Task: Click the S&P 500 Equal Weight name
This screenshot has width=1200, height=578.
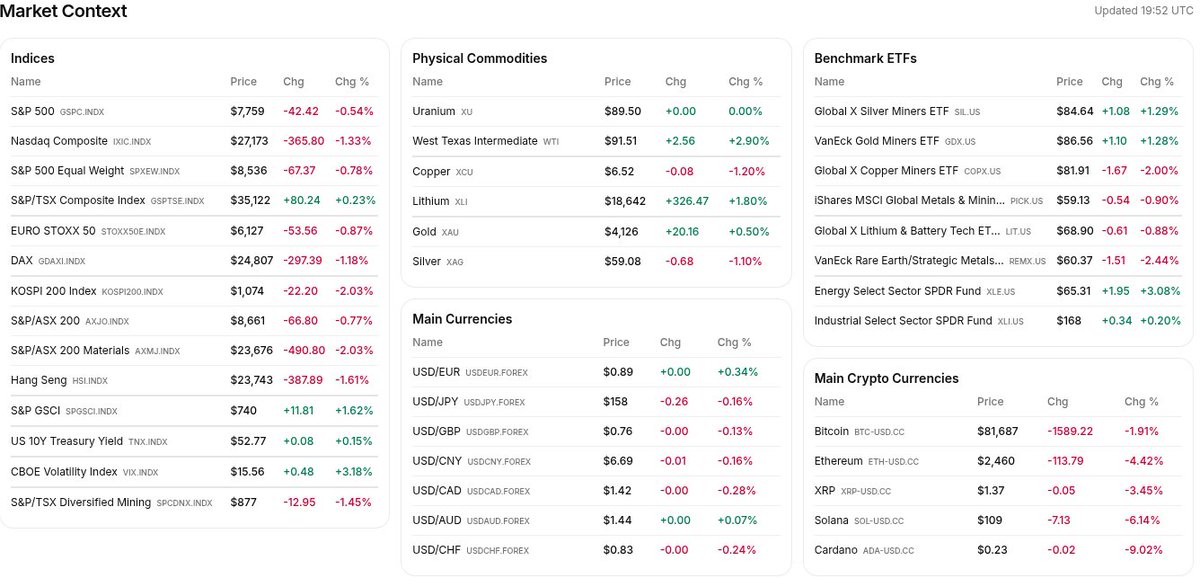Action: pos(67,171)
